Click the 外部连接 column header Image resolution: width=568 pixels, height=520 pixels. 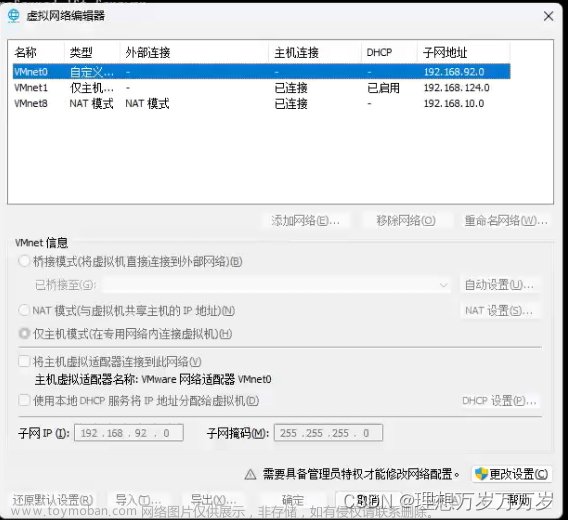point(194,53)
